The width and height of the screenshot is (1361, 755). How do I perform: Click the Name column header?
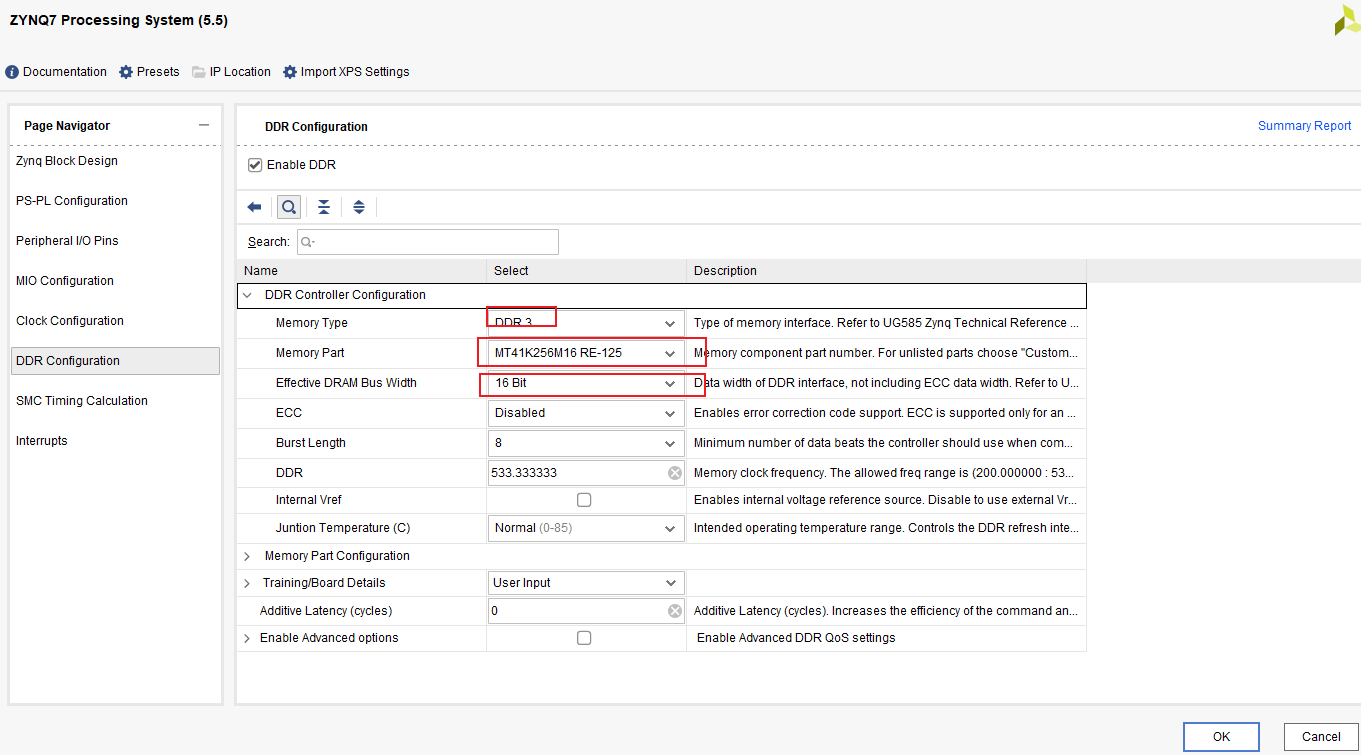click(x=362, y=271)
